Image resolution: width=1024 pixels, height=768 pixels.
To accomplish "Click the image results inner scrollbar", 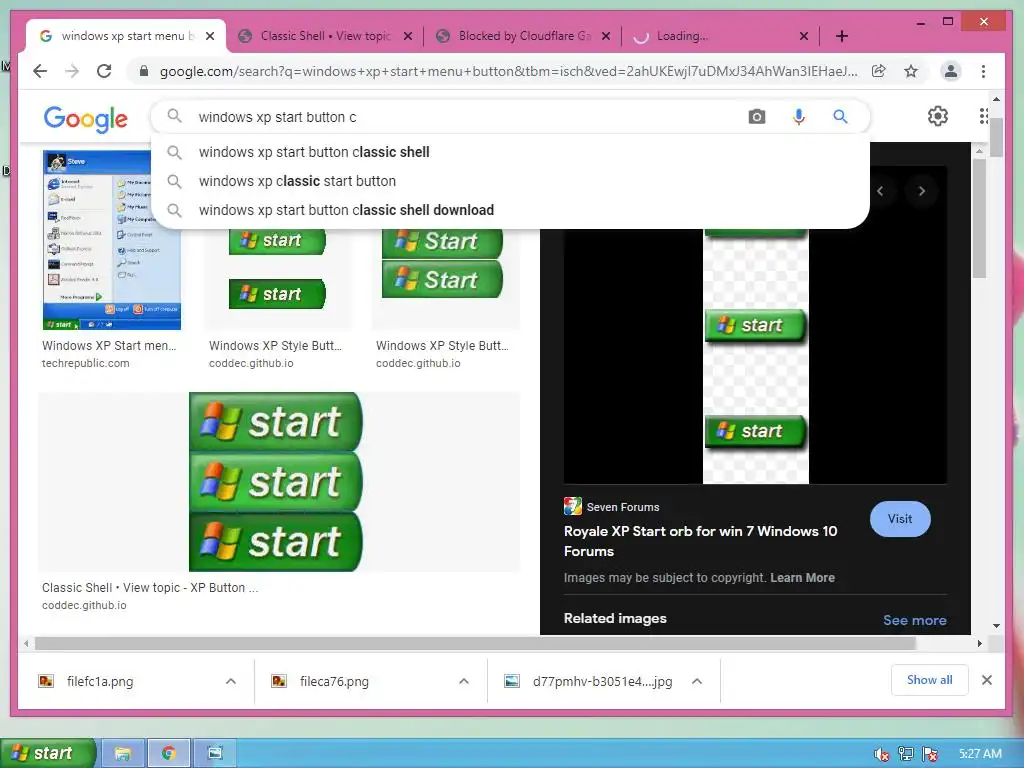I will click(978, 218).
